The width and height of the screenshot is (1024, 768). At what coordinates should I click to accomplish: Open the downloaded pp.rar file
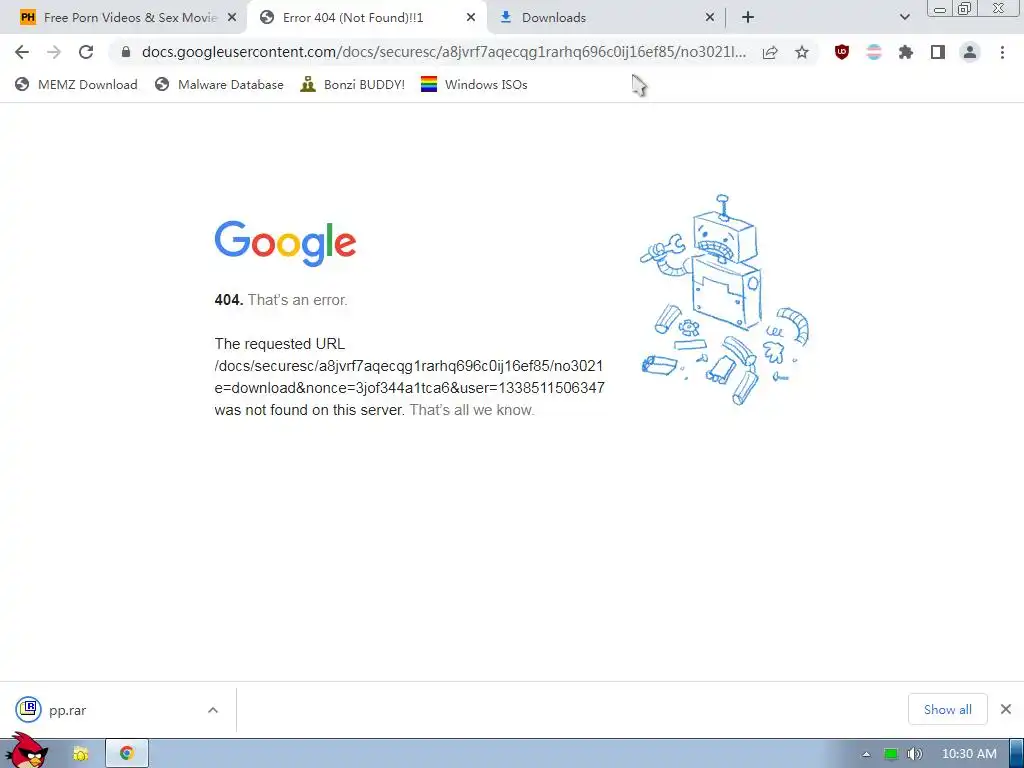coord(67,710)
